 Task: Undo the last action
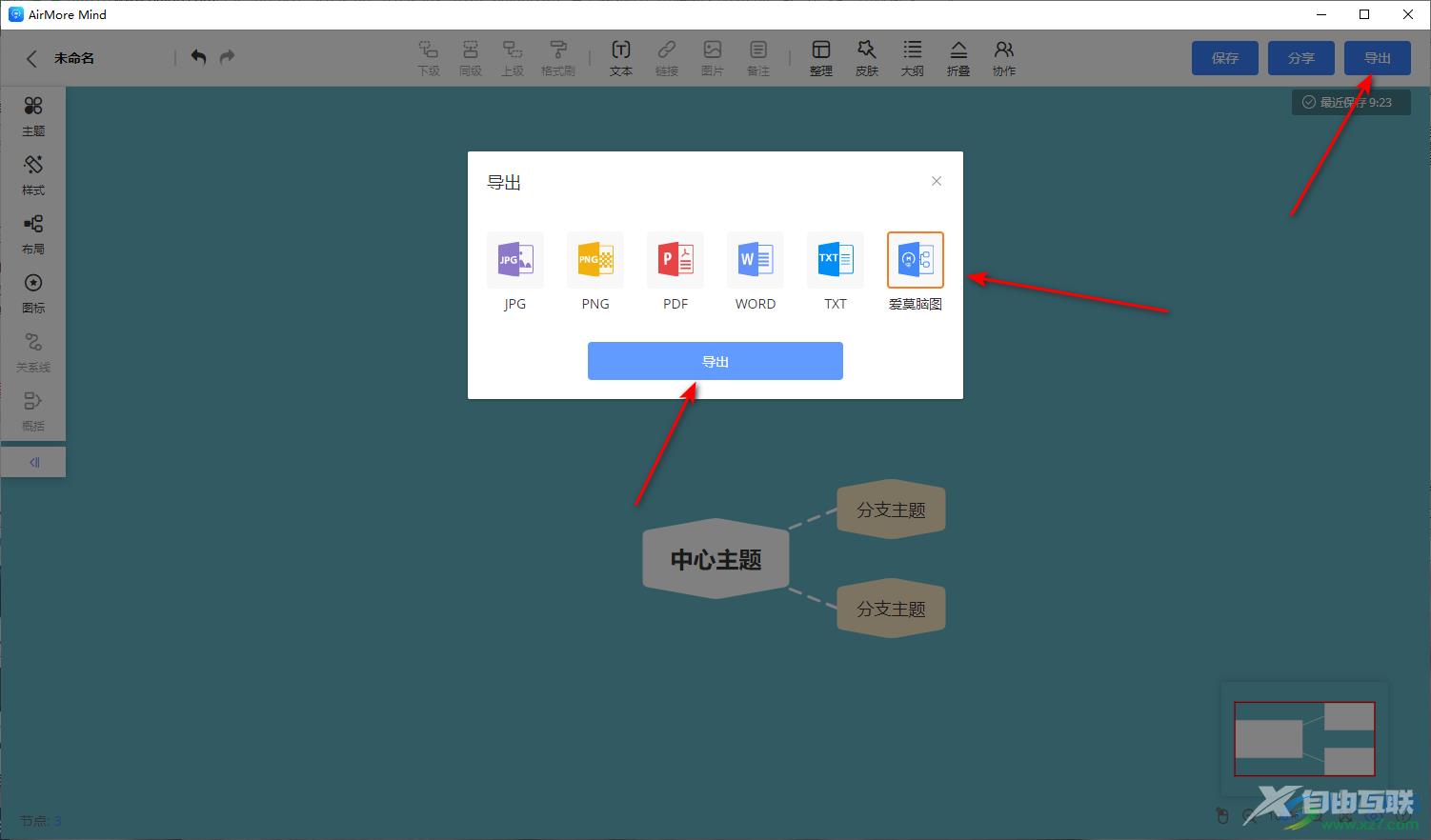[198, 57]
